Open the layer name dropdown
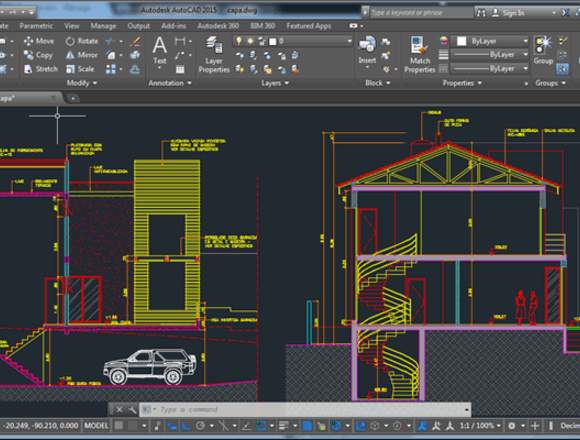580x440 pixels. [349, 41]
